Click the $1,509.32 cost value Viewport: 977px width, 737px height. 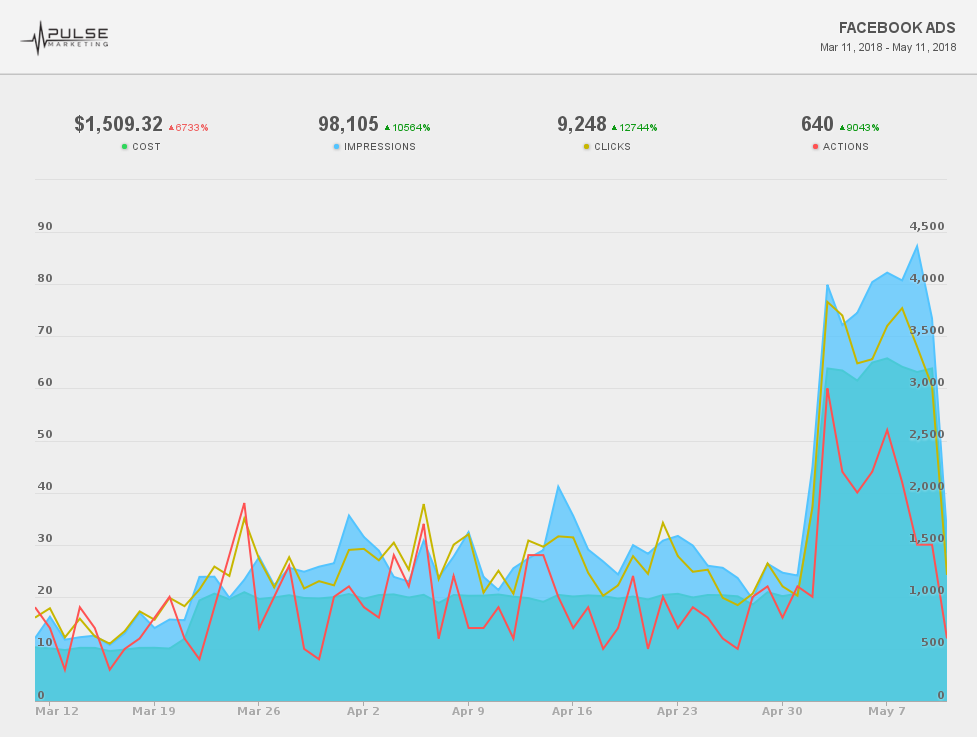point(118,124)
